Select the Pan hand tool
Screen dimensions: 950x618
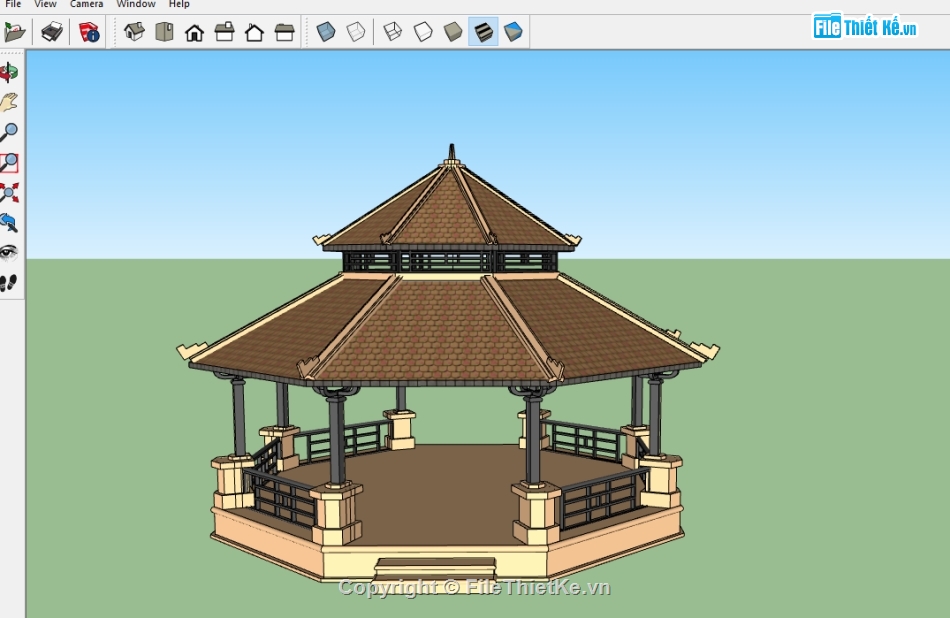tap(9, 102)
